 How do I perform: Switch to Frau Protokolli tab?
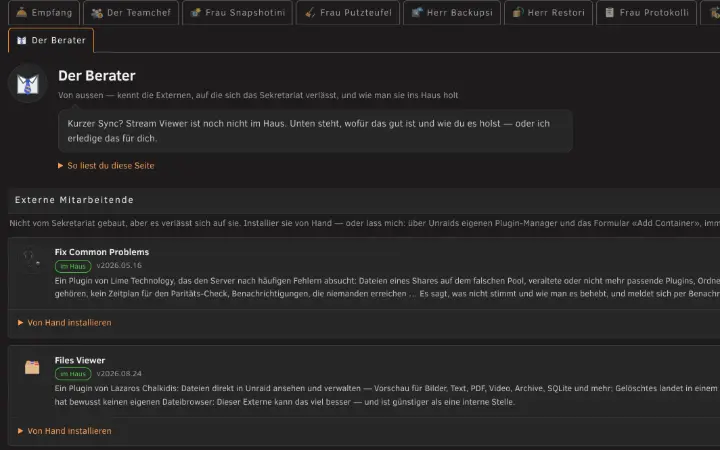click(646, 12)
